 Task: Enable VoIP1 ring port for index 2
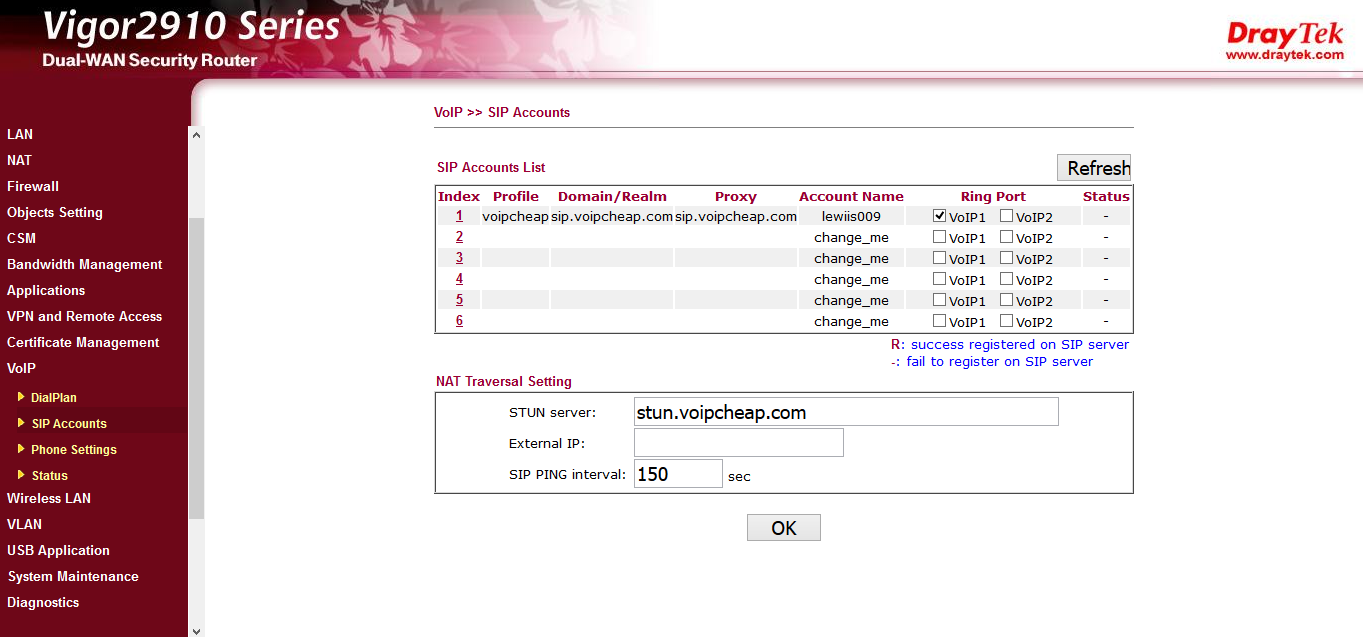[939, 237]
